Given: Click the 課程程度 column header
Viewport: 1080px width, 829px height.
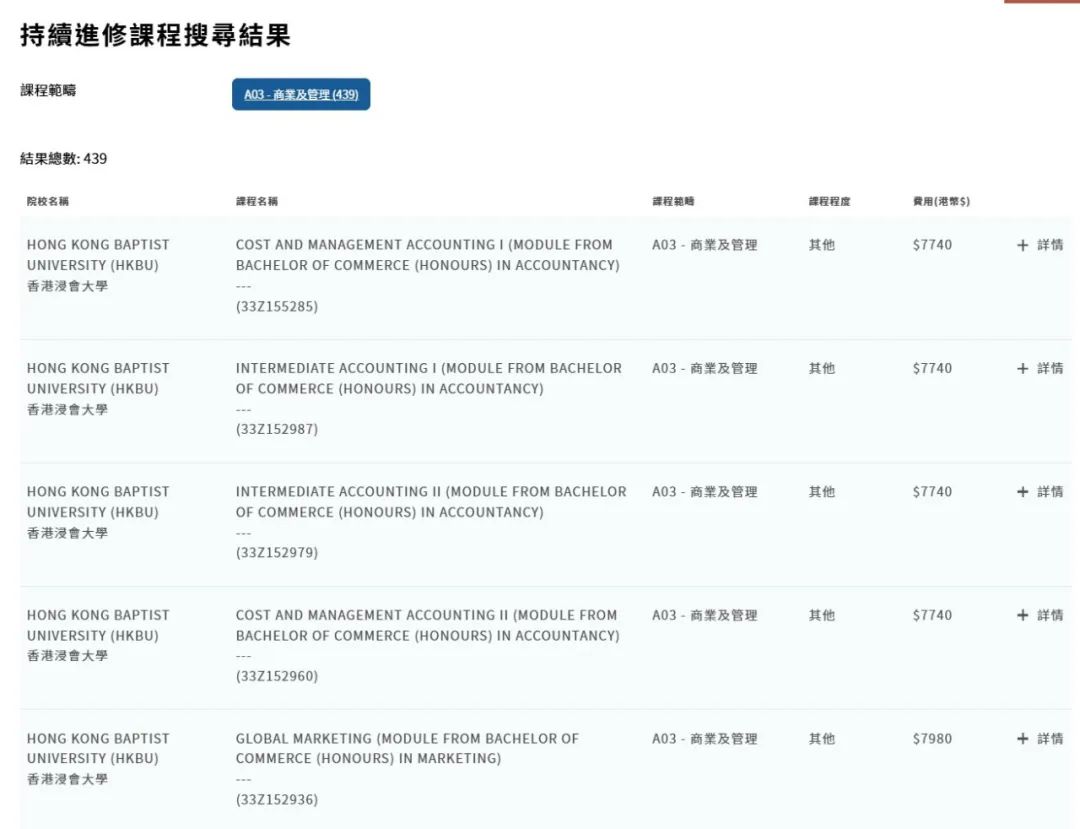Looking at the screenshot, I should click(x=829, y=201).
